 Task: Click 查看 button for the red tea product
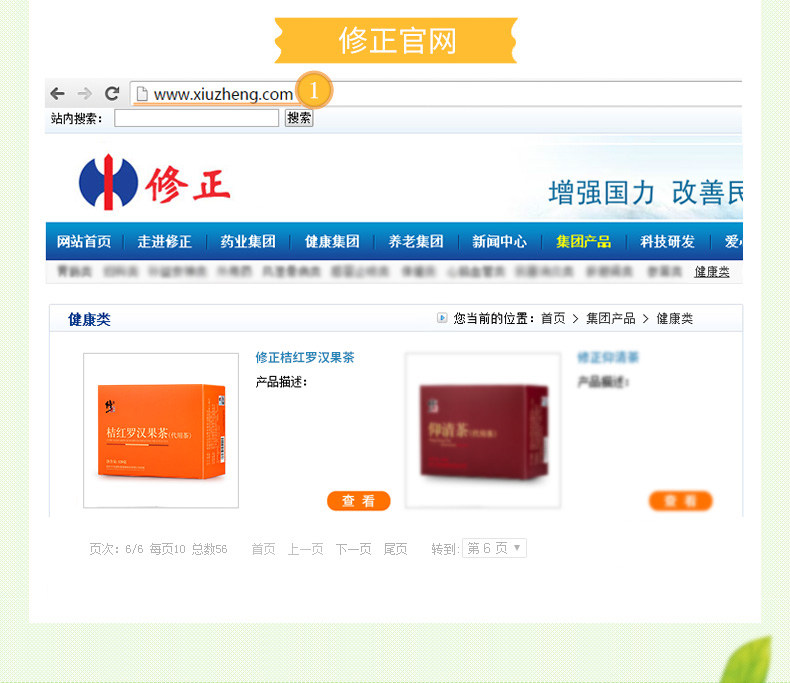click(681, 501)
